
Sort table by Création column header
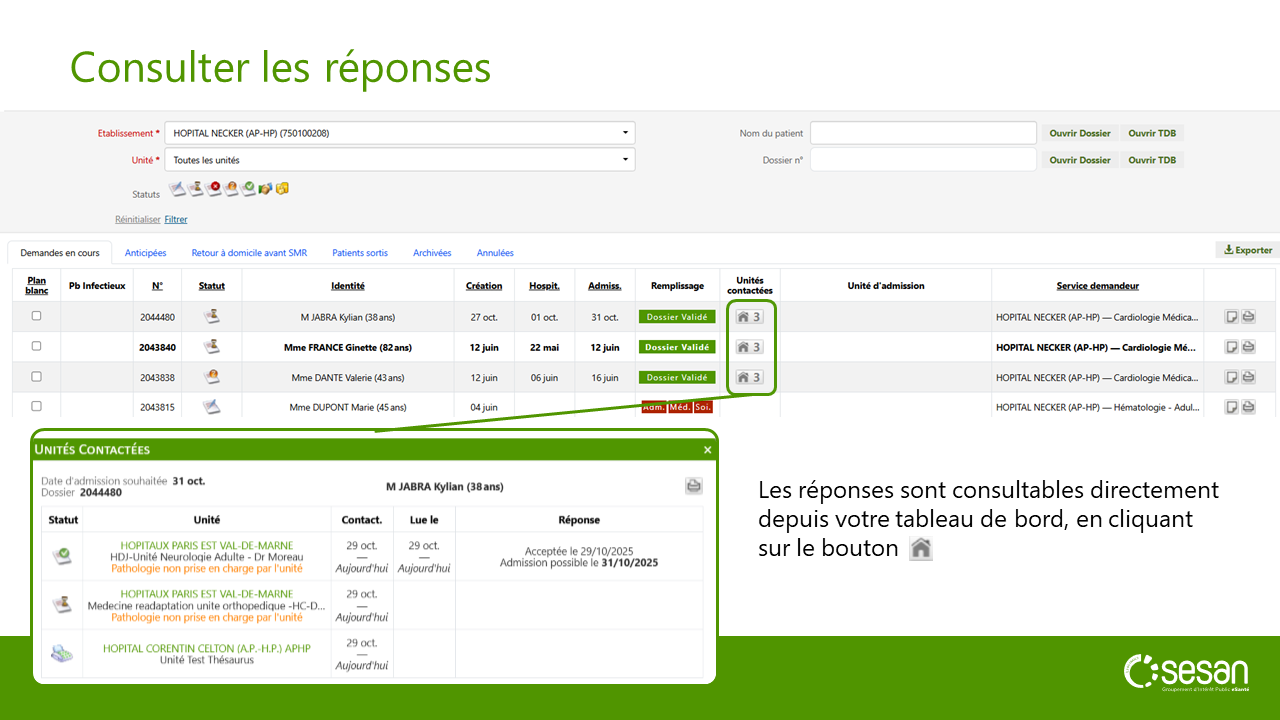(x=484, y=286)
